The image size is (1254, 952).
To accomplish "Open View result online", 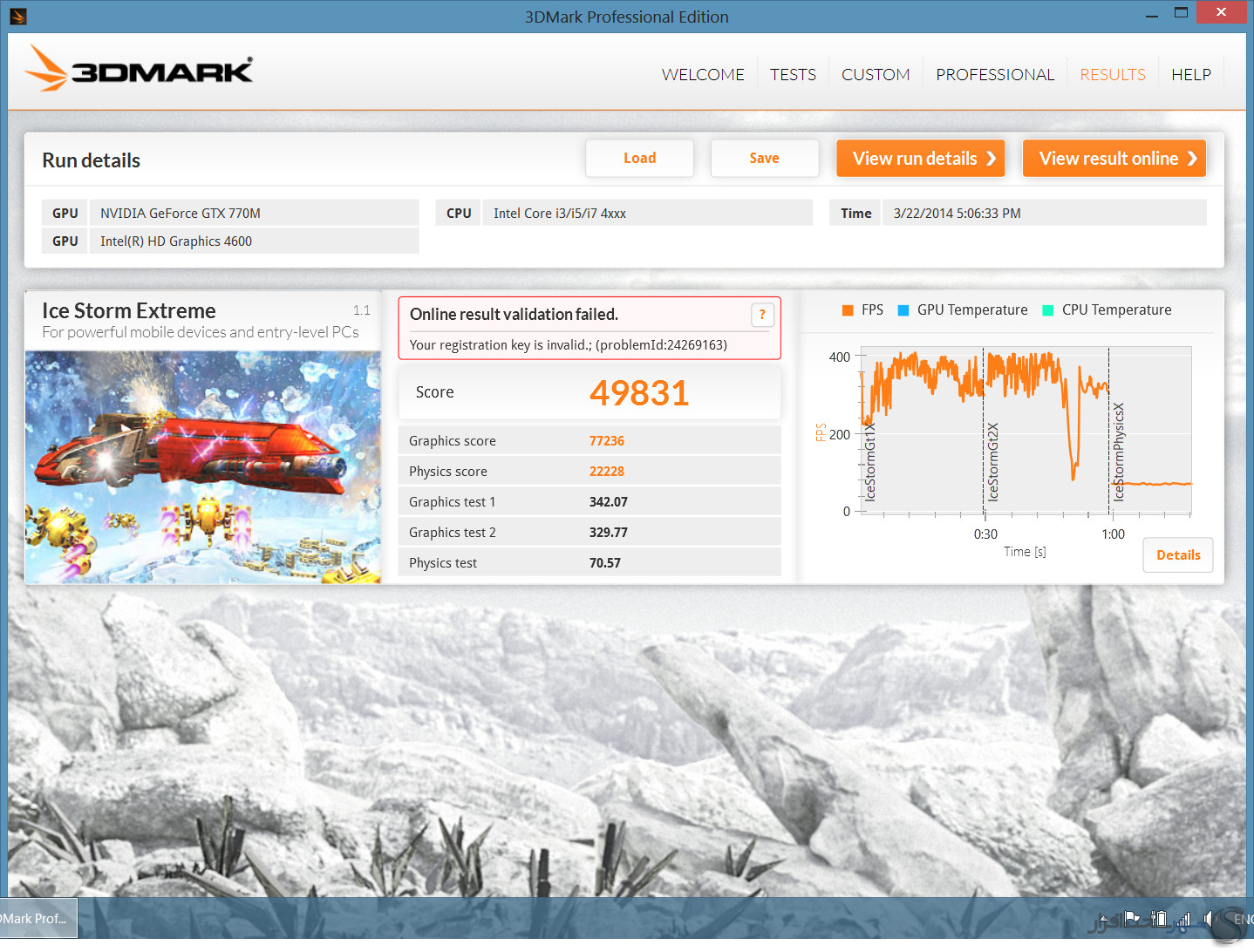I will (1114, 159).
